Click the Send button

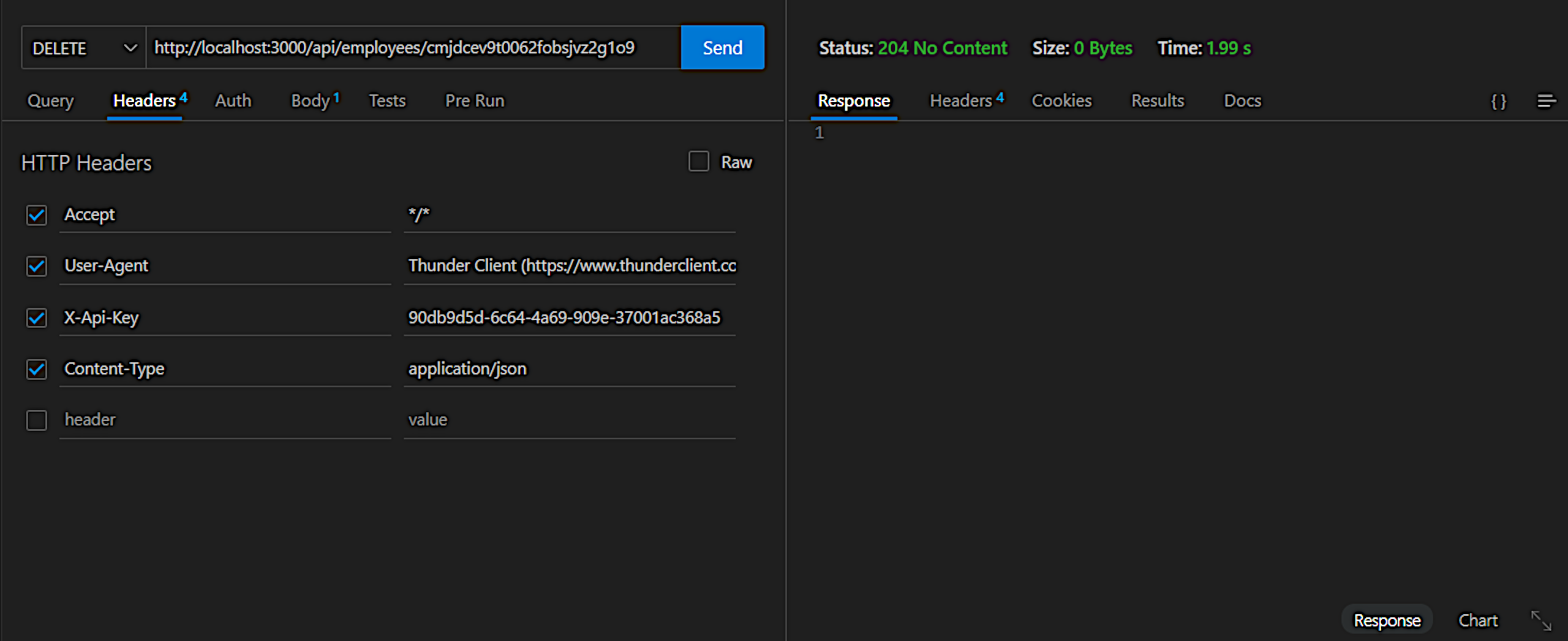click(722, 47)
